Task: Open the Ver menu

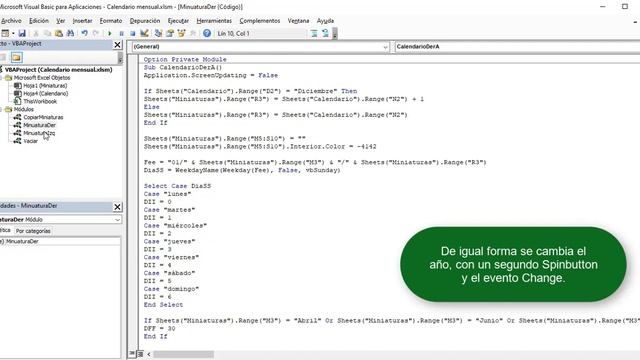Action: [x=61, y=21]
